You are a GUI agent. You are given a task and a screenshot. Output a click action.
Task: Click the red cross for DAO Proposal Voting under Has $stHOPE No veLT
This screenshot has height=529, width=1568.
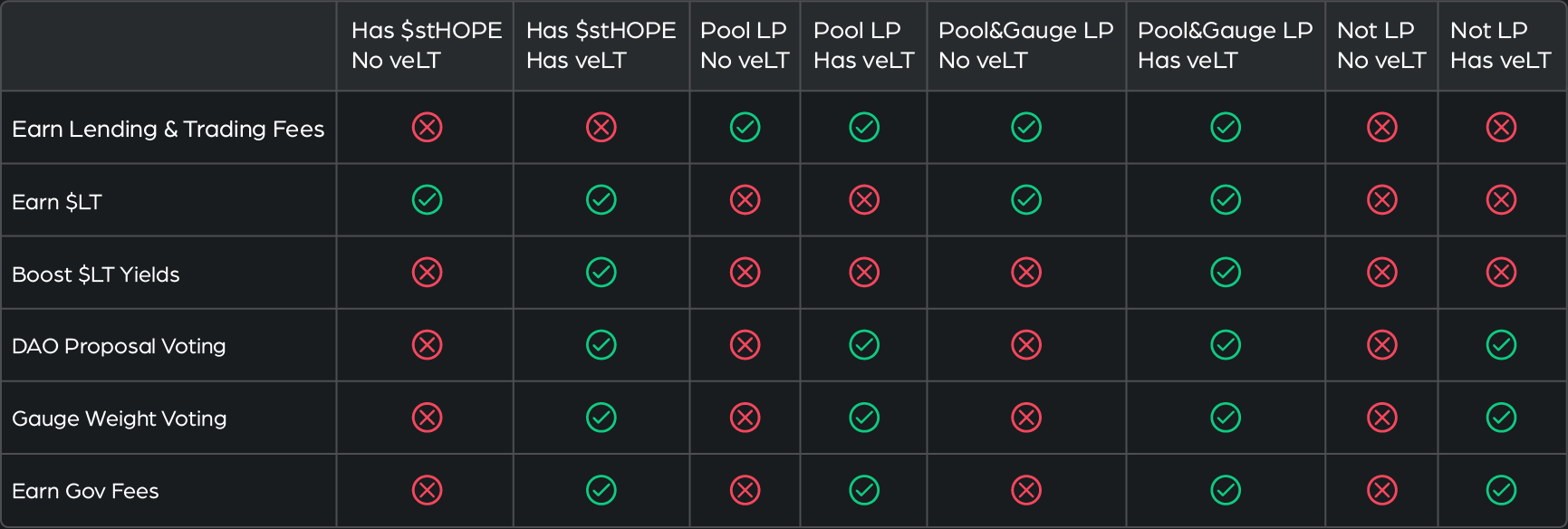click(428, 345)
